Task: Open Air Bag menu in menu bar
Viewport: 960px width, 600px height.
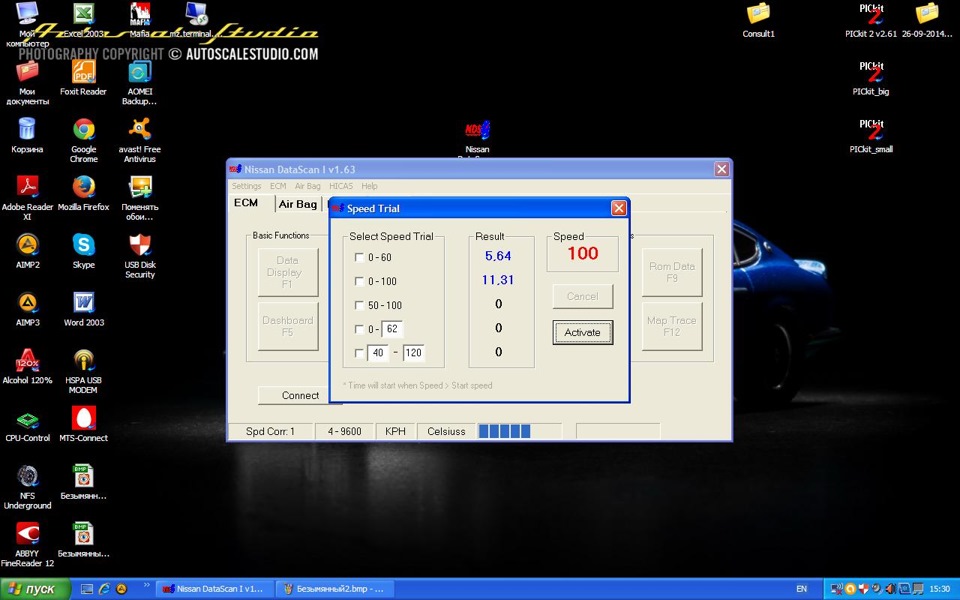Action: [307, 186]
